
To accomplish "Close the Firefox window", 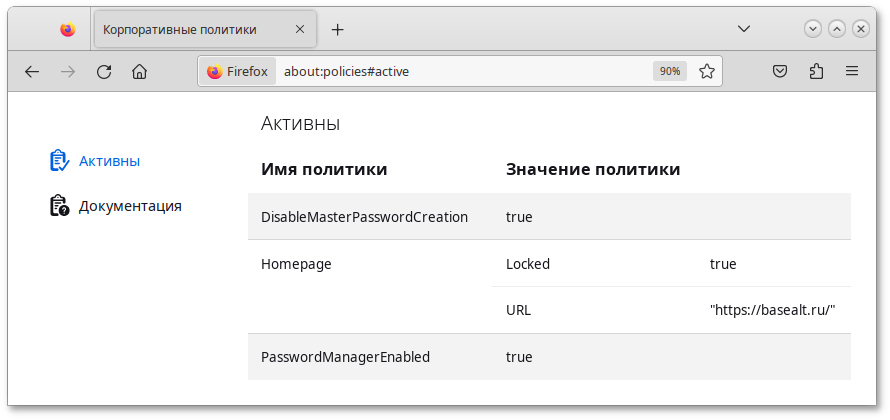I will click(x=860, y=29).
